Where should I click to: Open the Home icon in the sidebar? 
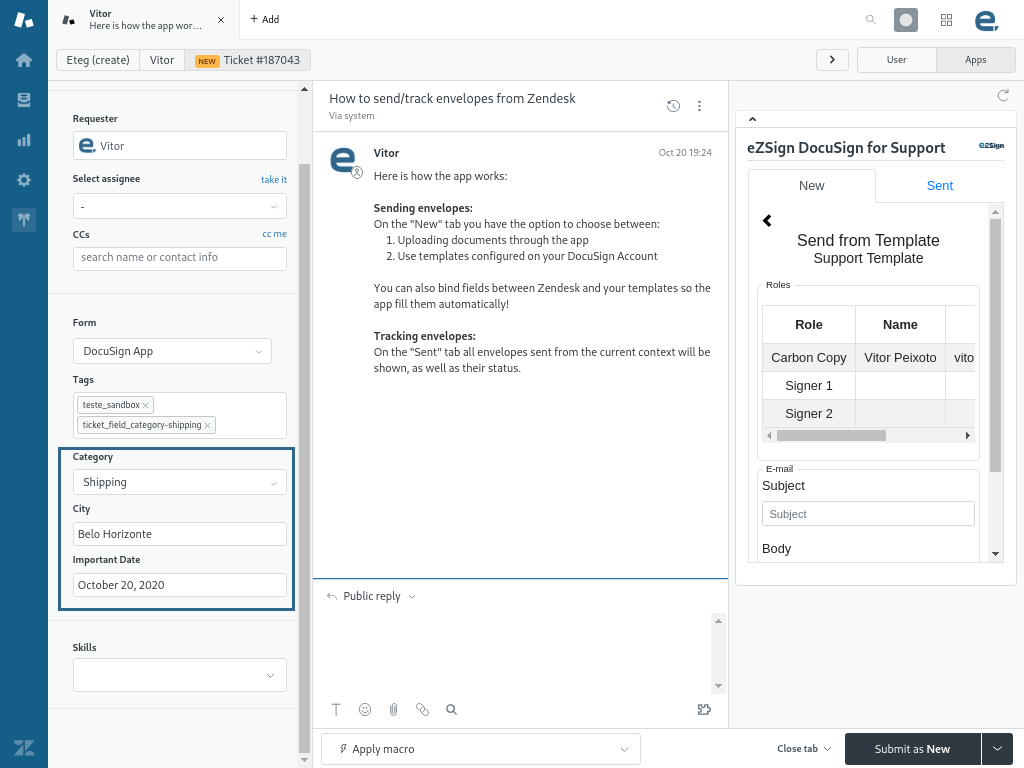pyautogui.click(x=24, y=60)
